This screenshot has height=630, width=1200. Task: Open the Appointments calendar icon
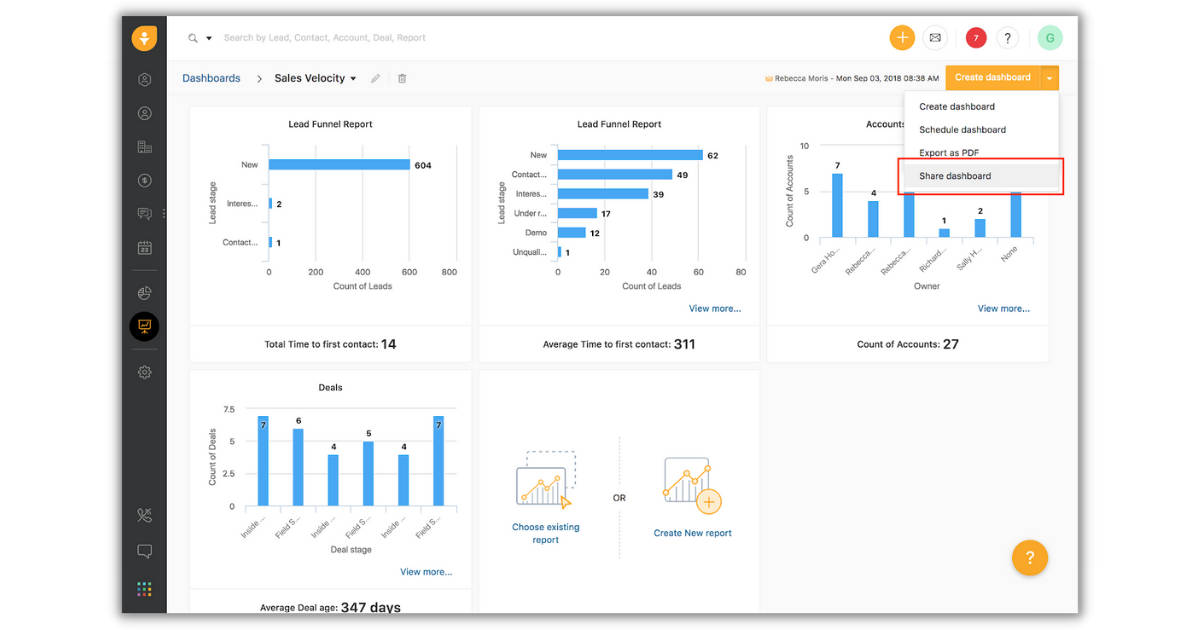[144, 247]
